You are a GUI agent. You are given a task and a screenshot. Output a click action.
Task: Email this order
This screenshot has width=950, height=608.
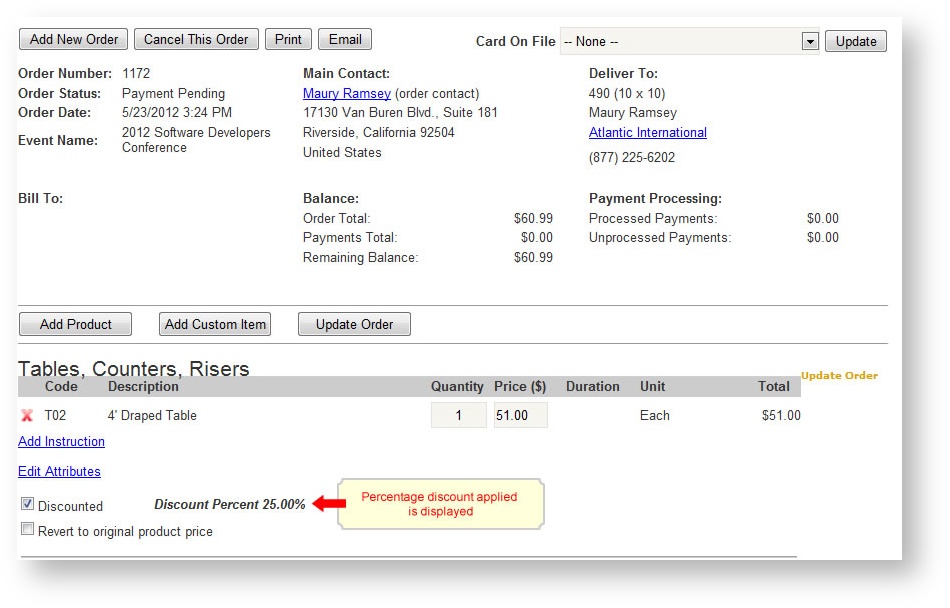point(345,40)
